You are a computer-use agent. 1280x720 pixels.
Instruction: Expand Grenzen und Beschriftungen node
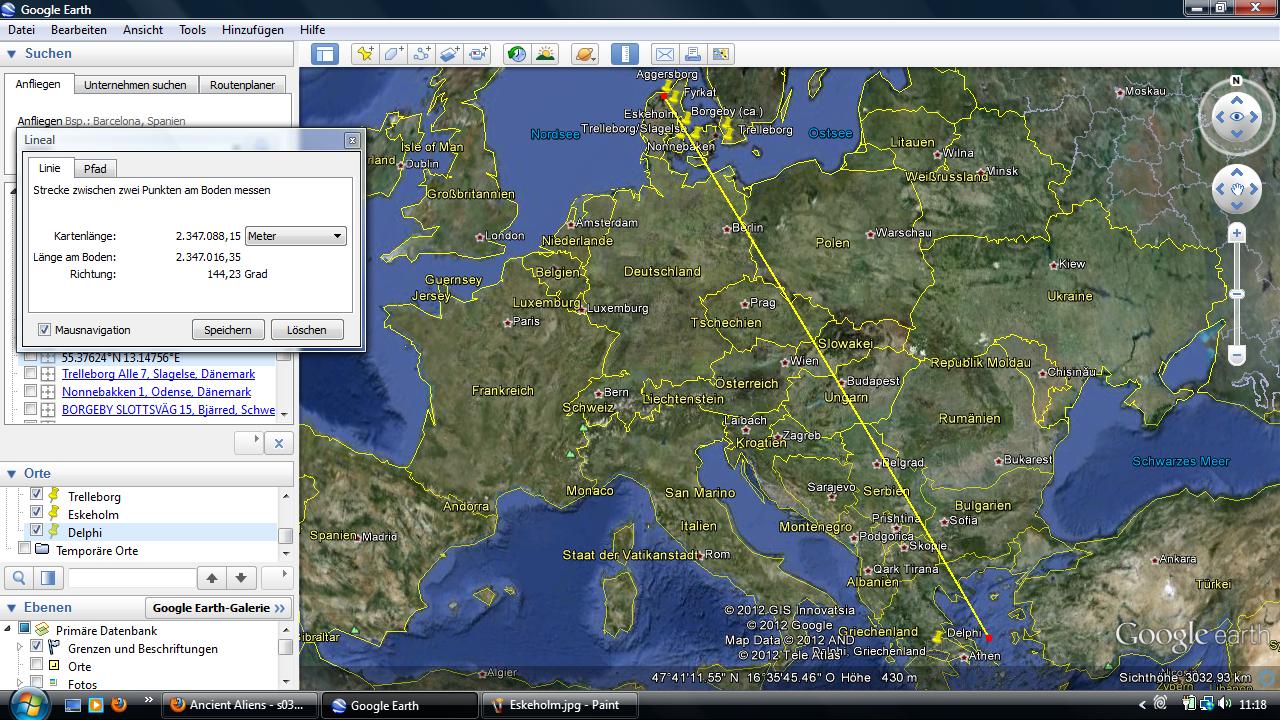[x=21, y=648]
